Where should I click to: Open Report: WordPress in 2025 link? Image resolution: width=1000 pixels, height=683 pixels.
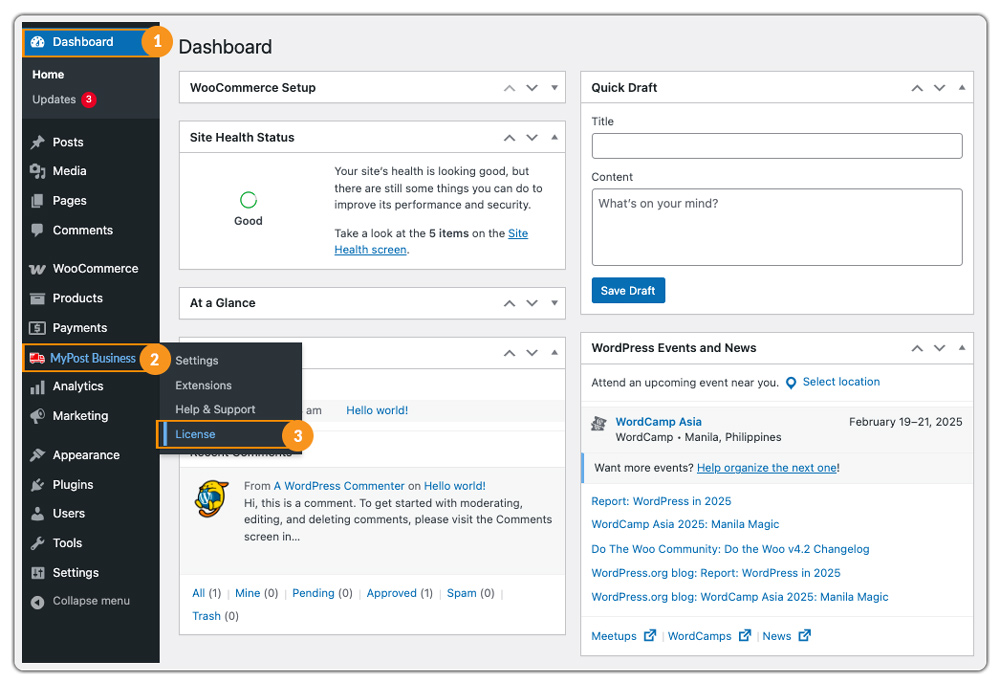coord(661,501)
